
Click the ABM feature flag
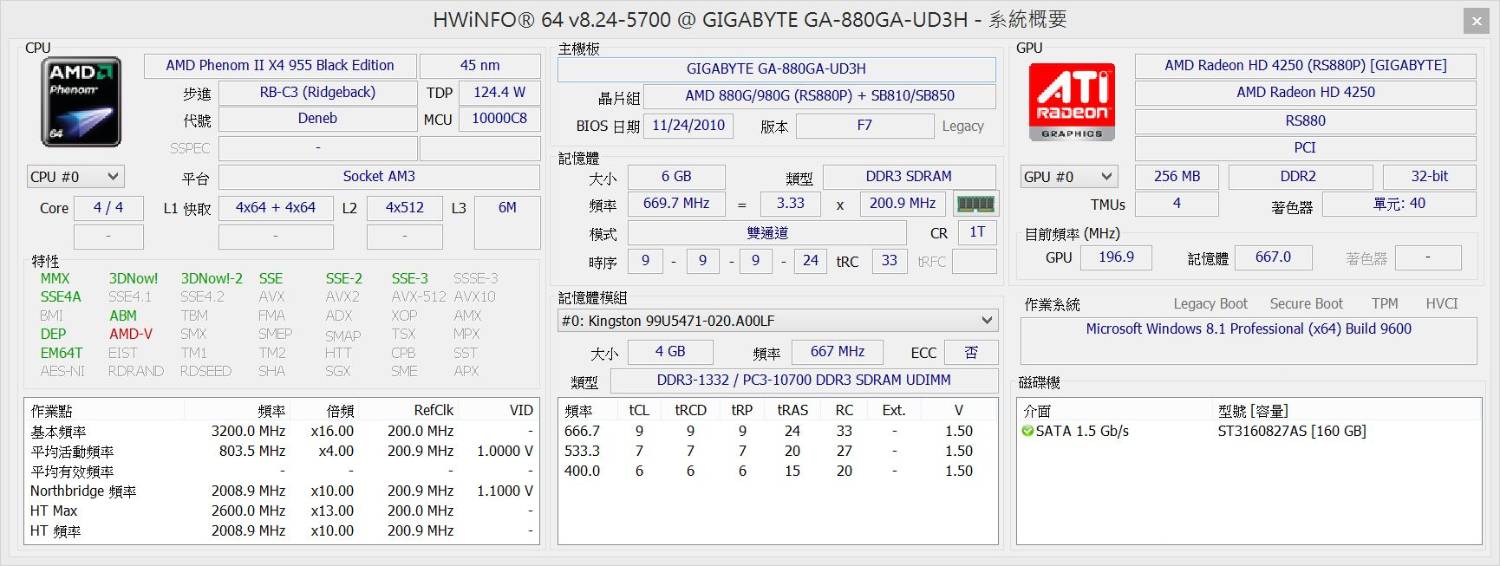click(x=123, y=316)
